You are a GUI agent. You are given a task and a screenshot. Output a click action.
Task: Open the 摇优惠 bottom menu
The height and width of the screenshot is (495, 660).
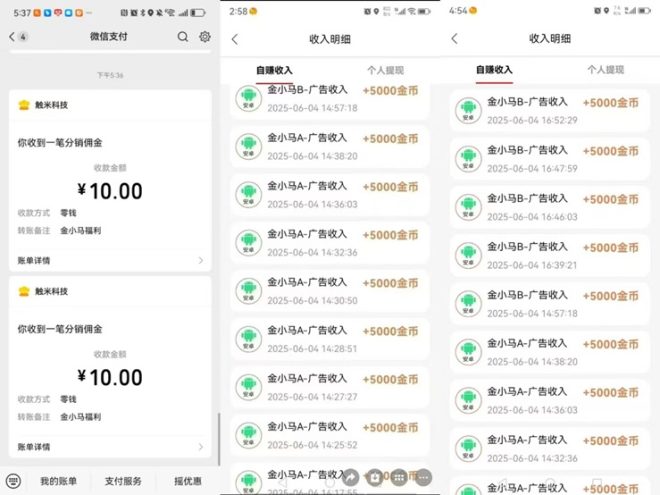(188, 481)
